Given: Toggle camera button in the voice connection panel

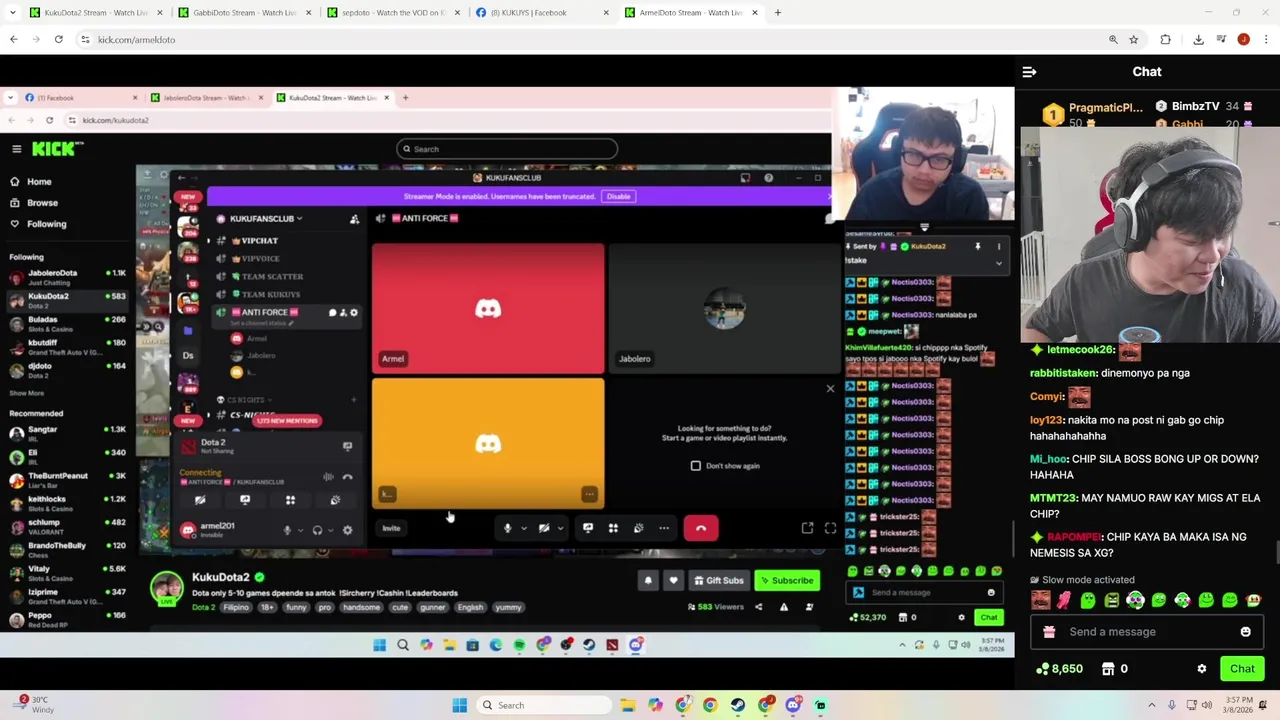Looking at the screenshot, I should click(x=200, y=500).
